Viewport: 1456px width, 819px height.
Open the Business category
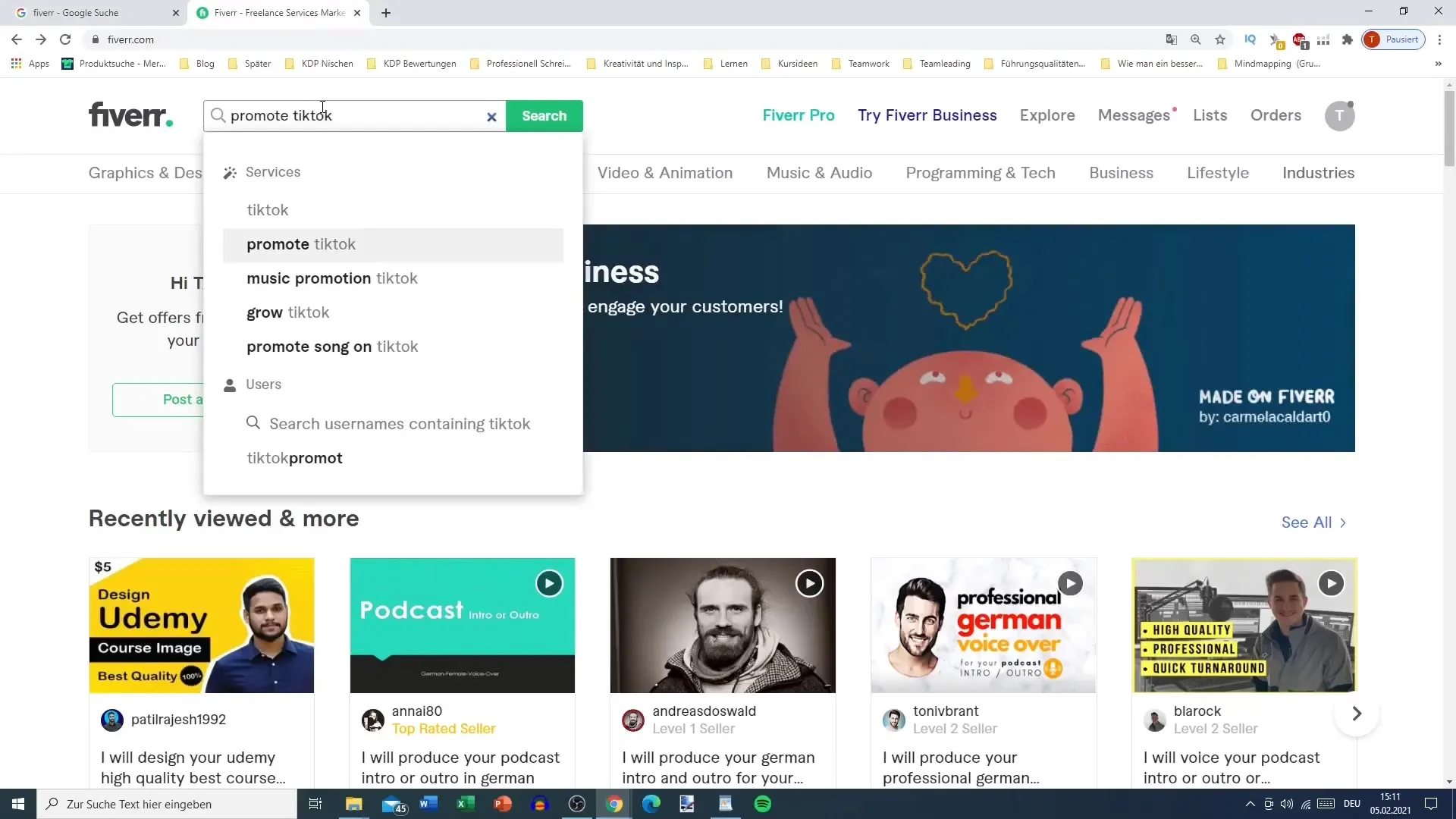tap(1121, 173)
